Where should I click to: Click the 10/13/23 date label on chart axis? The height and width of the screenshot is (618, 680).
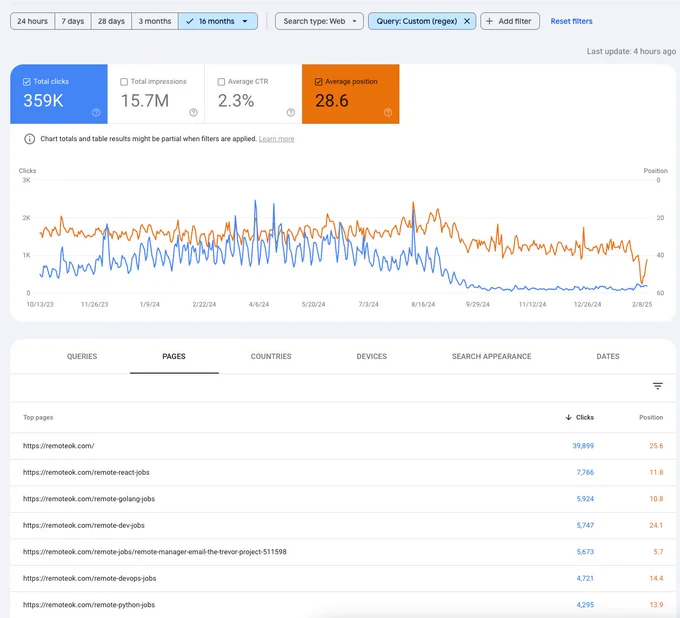40,304
